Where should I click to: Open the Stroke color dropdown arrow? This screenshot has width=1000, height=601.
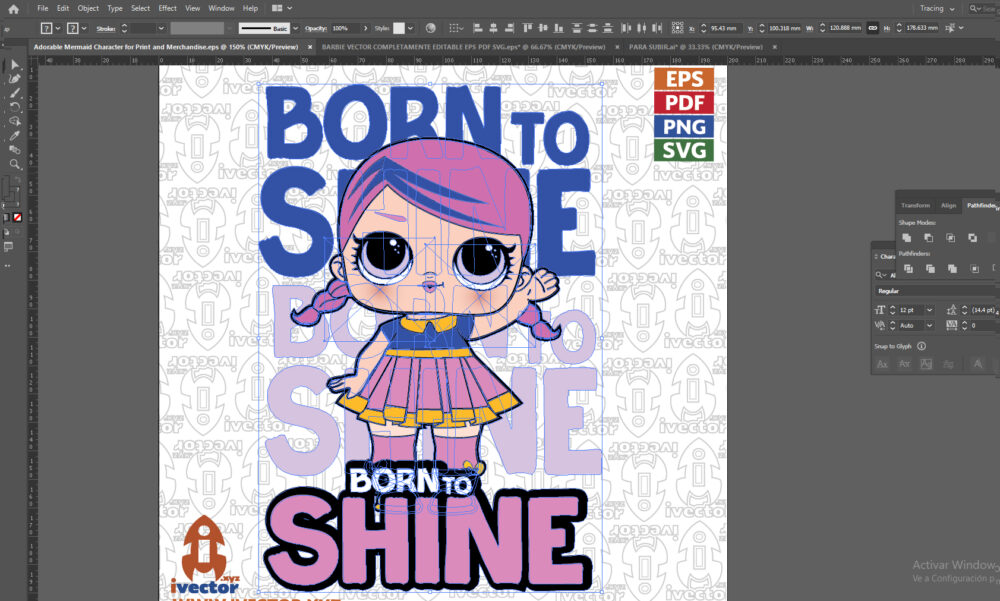[x=84, y=28]
